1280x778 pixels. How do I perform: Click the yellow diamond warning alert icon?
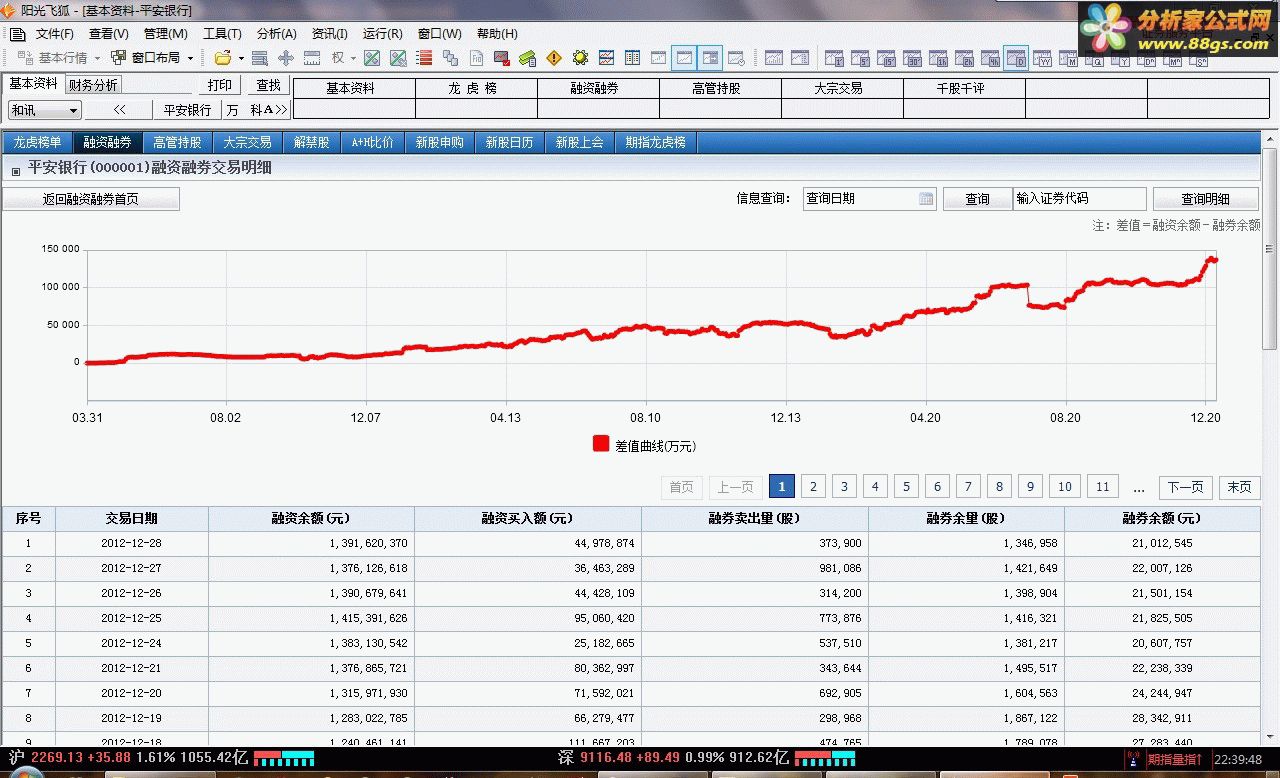tap(554, 58)
